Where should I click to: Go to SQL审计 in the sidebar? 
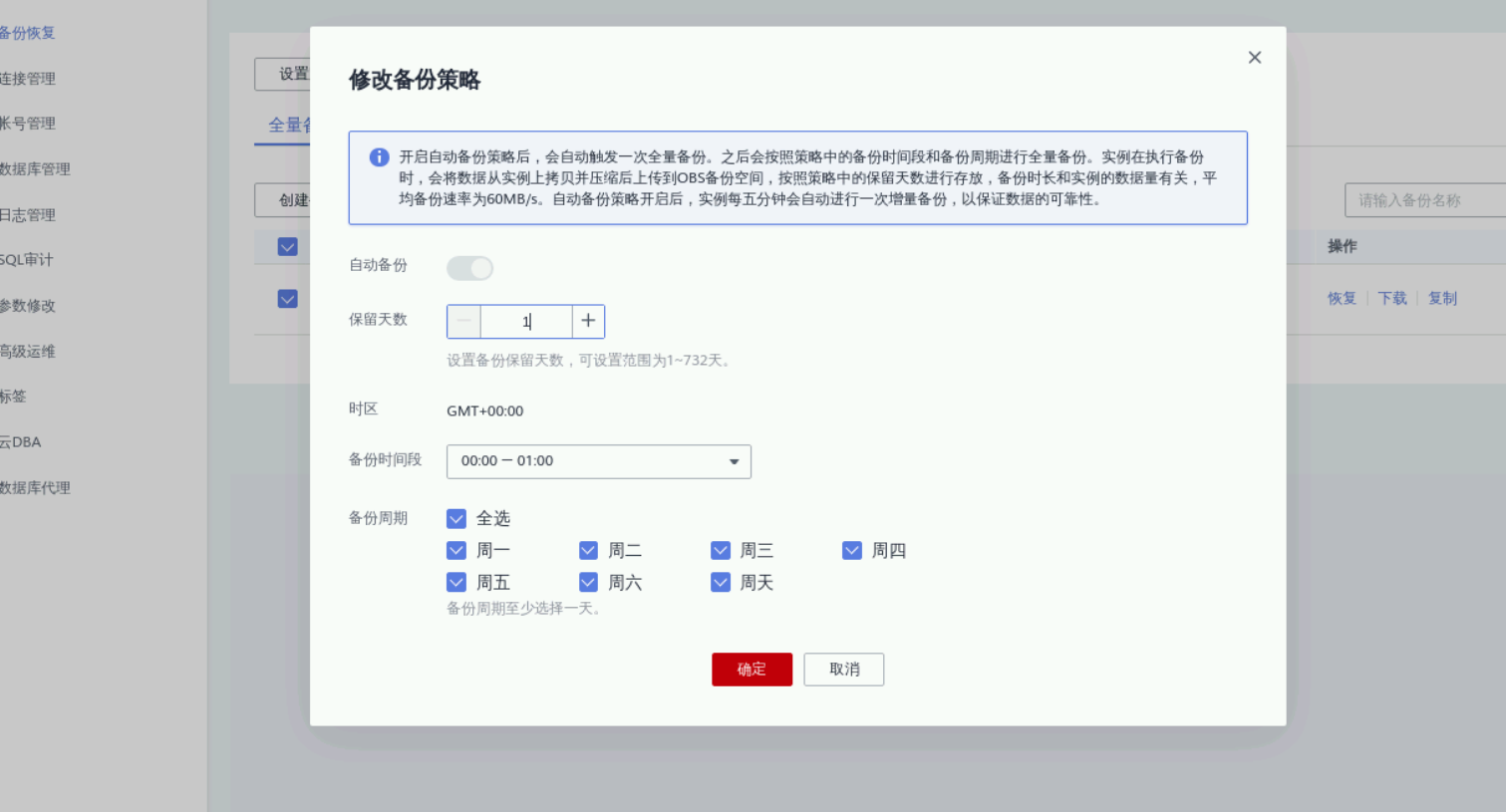[x=26, y=260]
